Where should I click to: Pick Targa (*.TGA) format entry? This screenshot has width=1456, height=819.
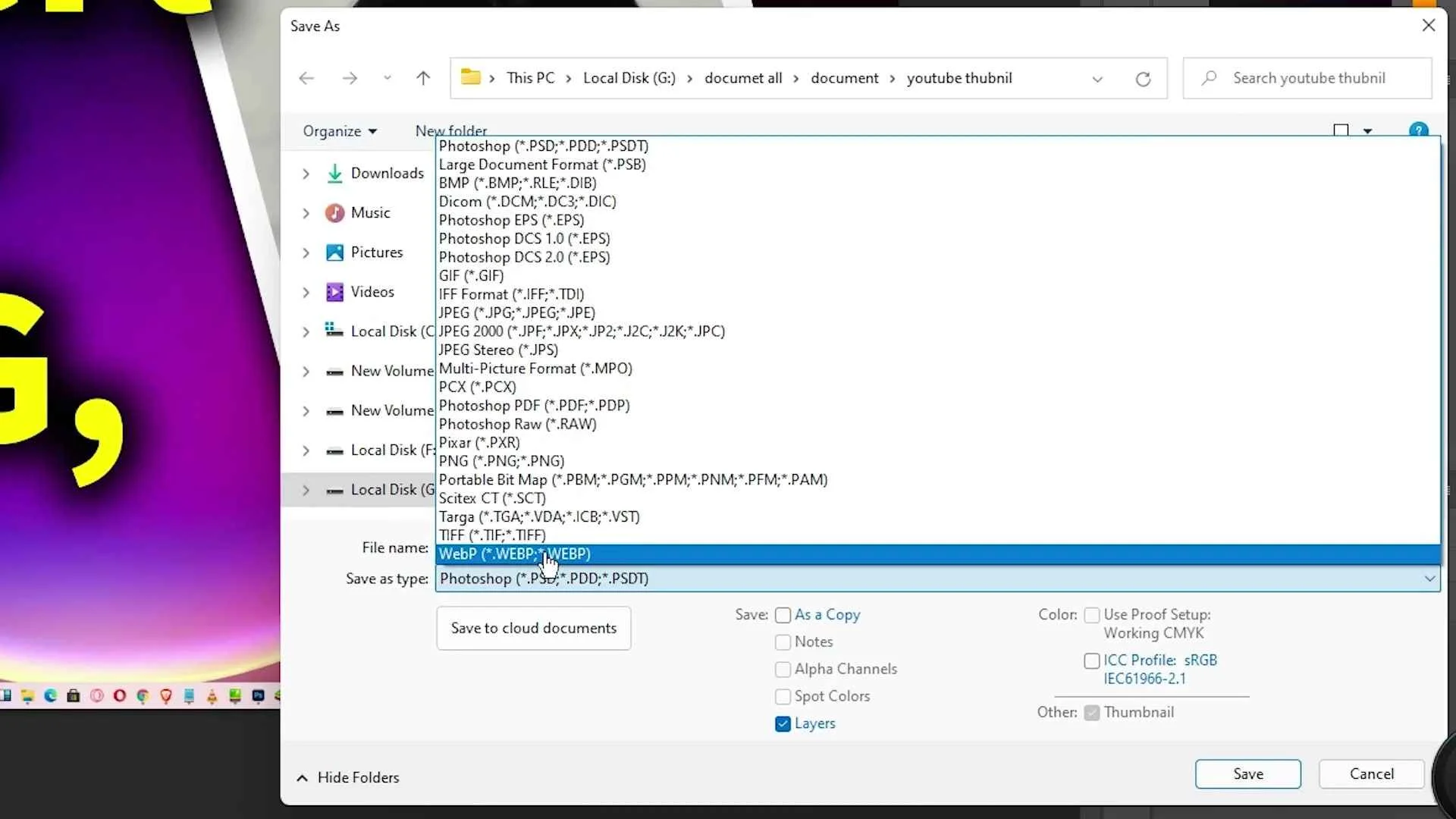[x=938, y=517]
